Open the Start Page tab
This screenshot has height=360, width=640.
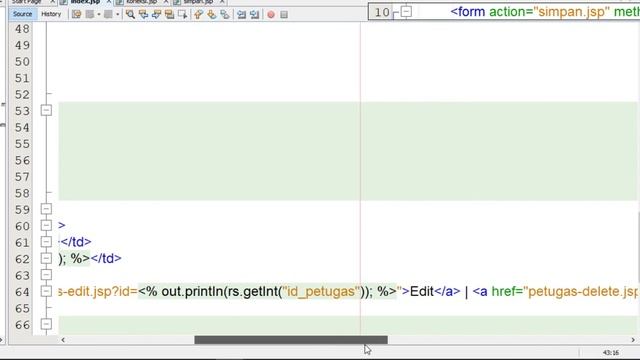pos(27,2)
